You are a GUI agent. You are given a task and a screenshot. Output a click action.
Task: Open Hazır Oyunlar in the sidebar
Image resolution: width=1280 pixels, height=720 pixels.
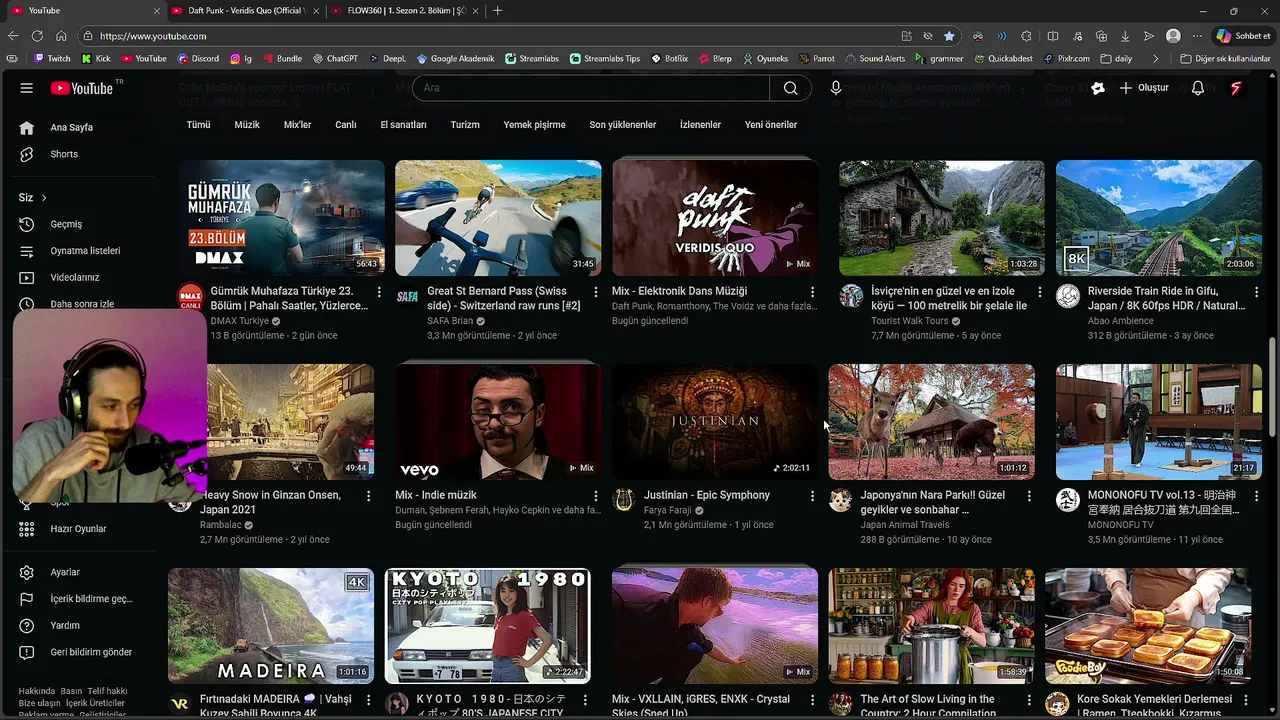click(78, 529)
